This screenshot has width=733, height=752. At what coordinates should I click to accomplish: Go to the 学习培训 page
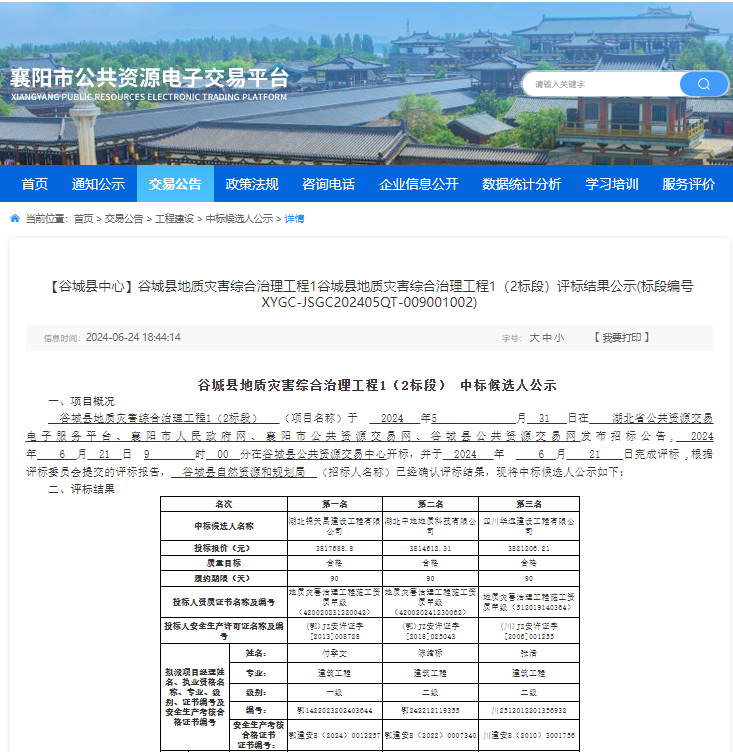pos(611,184)
